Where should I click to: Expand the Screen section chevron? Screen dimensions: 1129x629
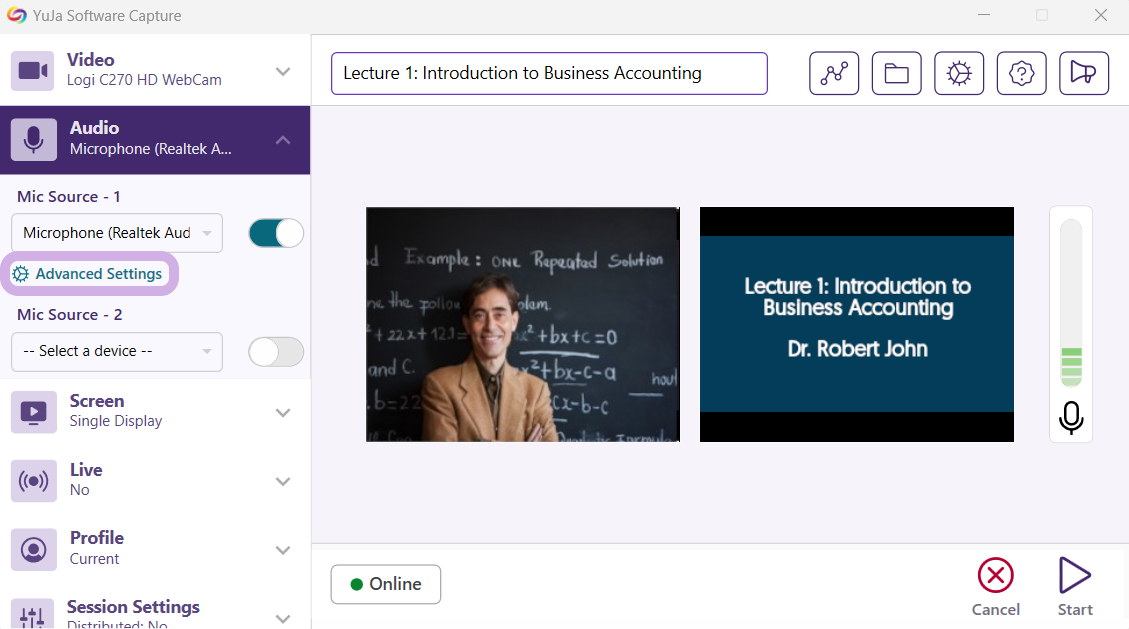(283, 413)
